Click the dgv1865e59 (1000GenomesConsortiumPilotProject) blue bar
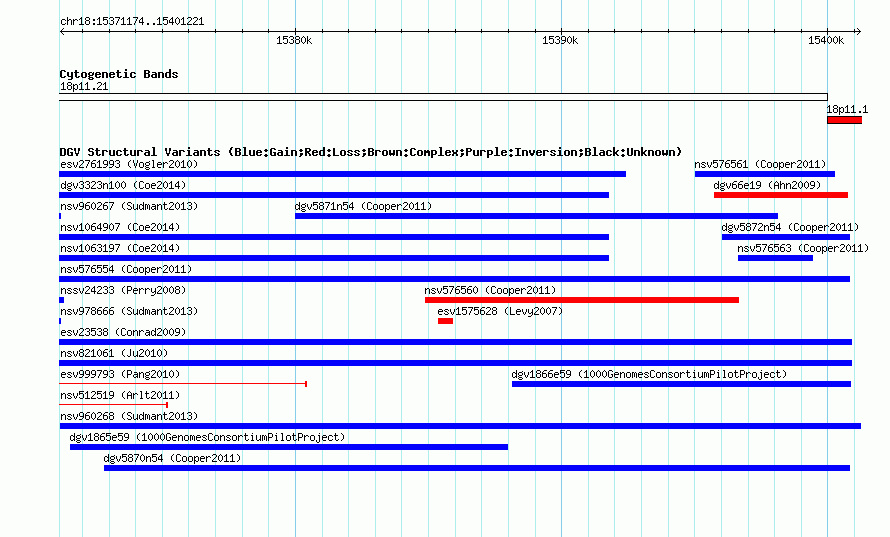Viewport: 890px width, 537px height. pos(289,447)
